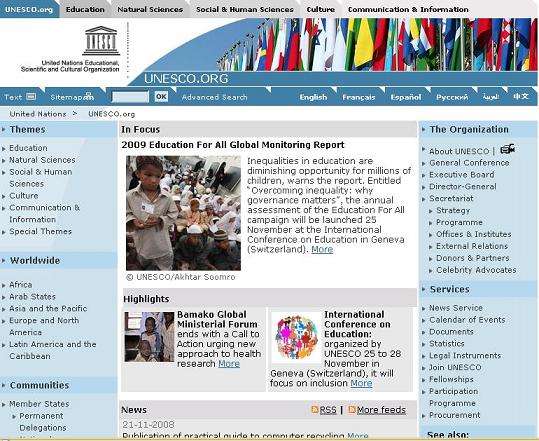Open Secretariat link
539x441 pixels.
point(451,198)
